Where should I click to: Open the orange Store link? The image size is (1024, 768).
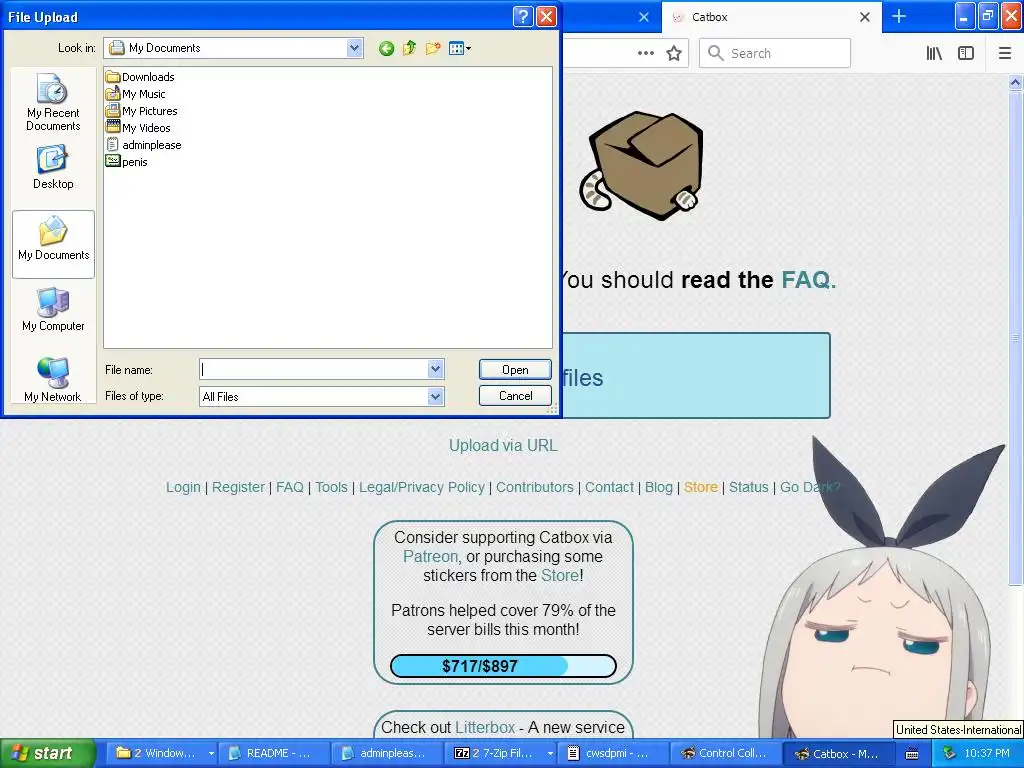pos(701,487)
